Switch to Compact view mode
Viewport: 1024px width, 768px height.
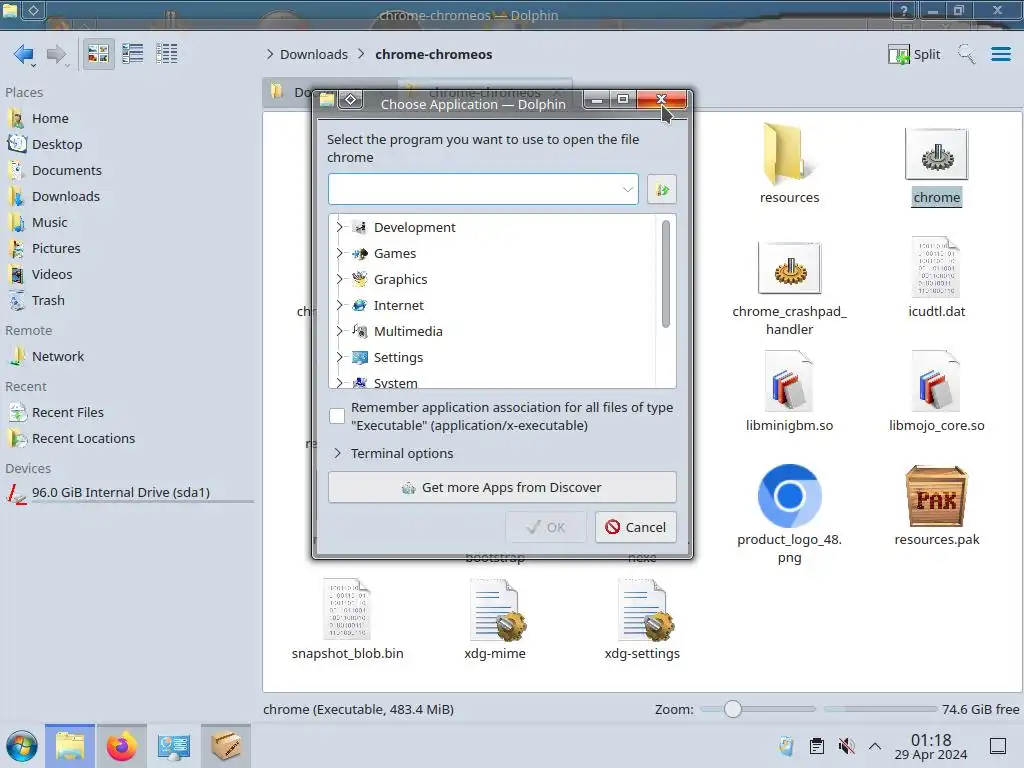pyautogui.click(x=133, y=54)
